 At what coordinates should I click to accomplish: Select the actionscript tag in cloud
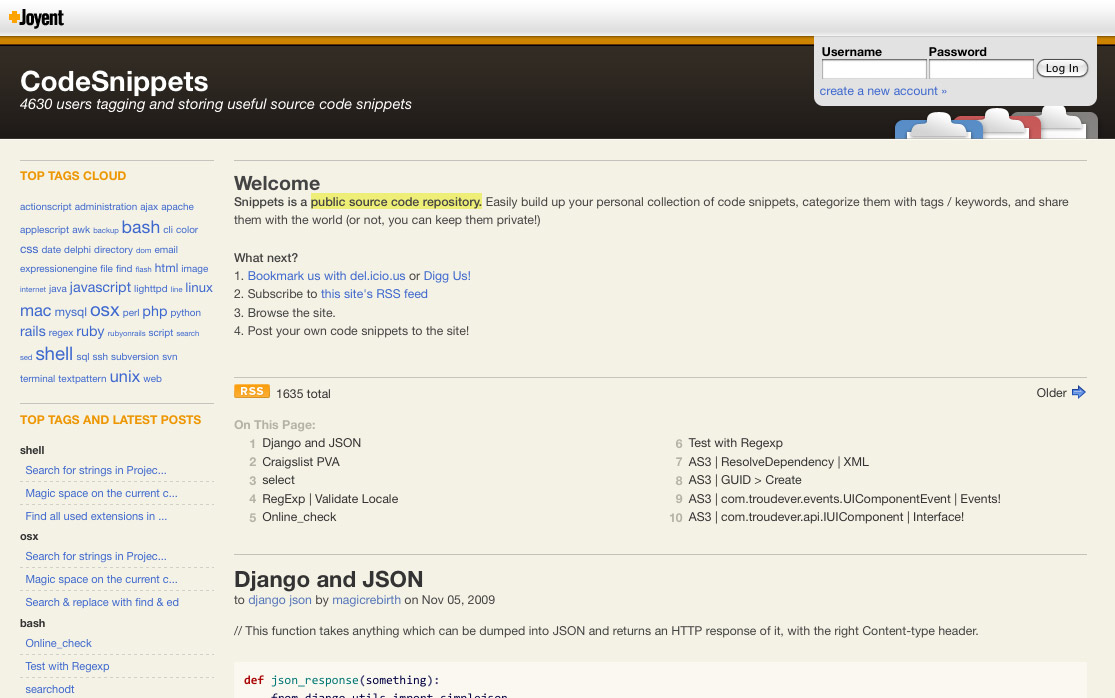(x=46, y=207)
